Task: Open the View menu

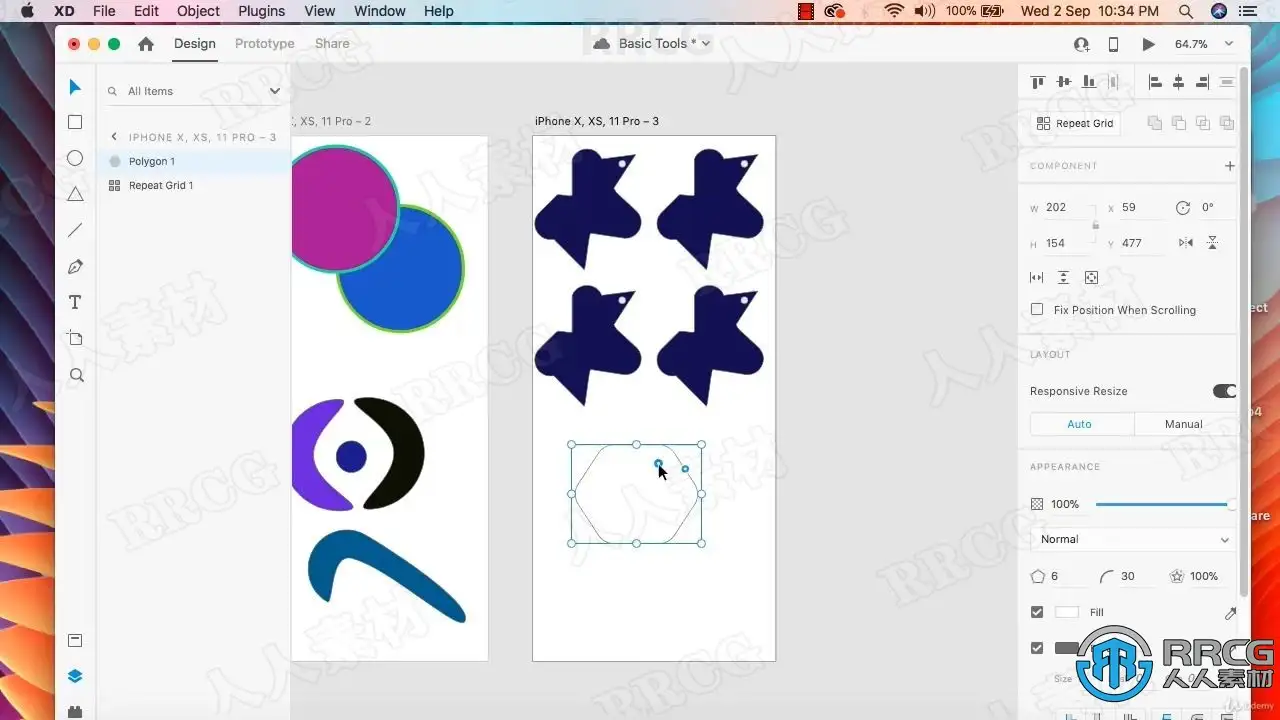Action: [x=319, y=11]
